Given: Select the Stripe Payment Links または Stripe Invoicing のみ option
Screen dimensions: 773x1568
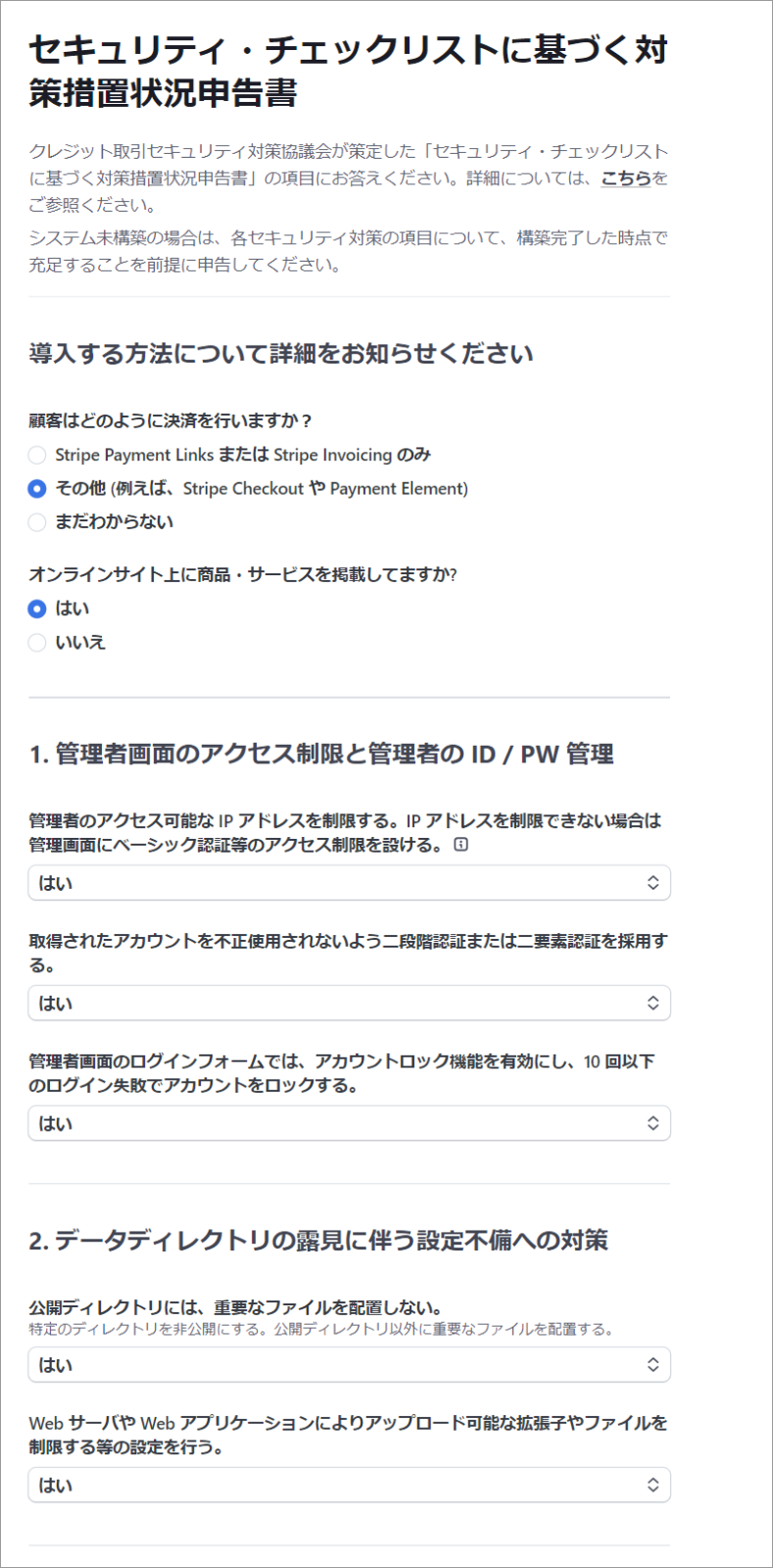Looking at the screenshot, I should 37,455.
